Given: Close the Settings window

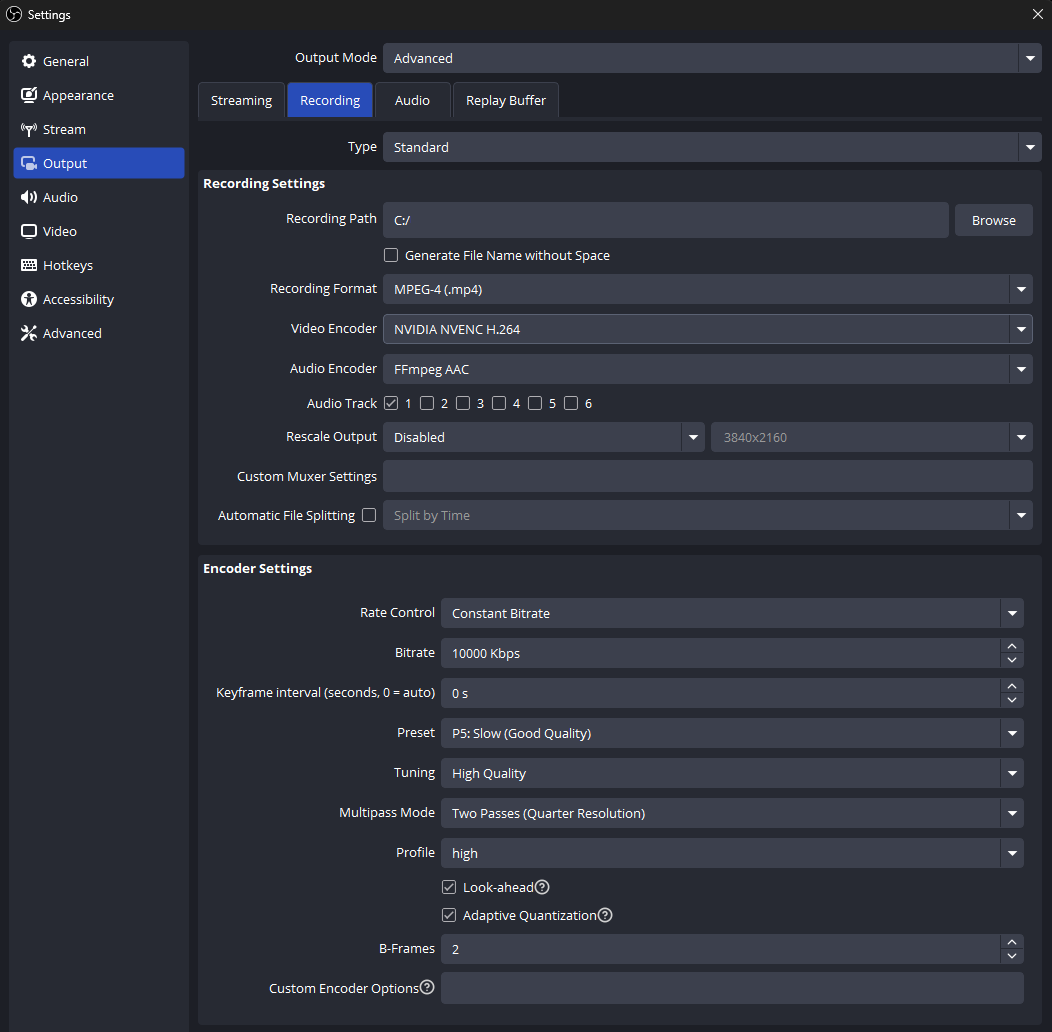Looking at the screenshot, I should pyautogui.click(x=1037, y=14).
